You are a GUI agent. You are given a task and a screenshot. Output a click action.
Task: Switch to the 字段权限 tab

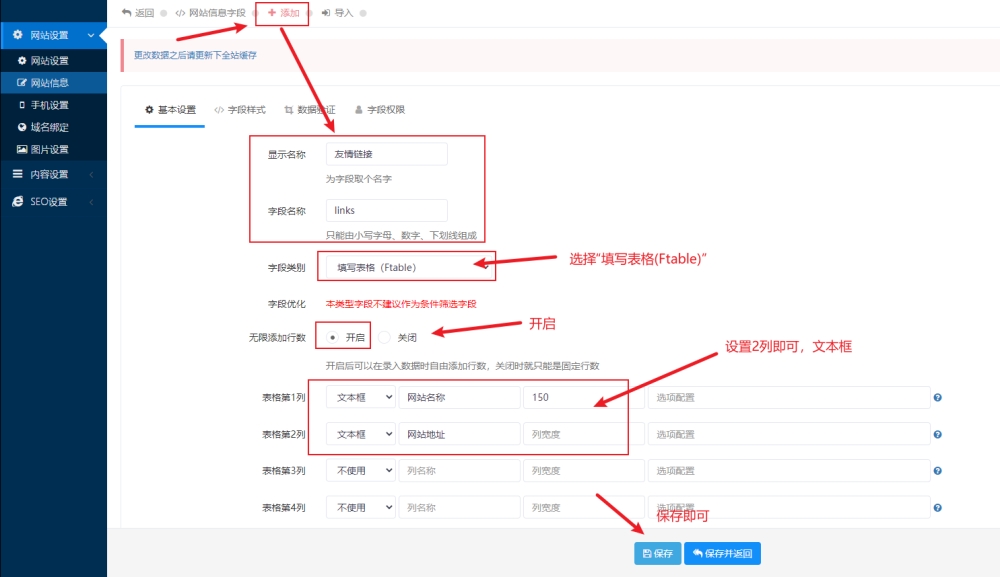pyautogui.click(x=380, y=110)
